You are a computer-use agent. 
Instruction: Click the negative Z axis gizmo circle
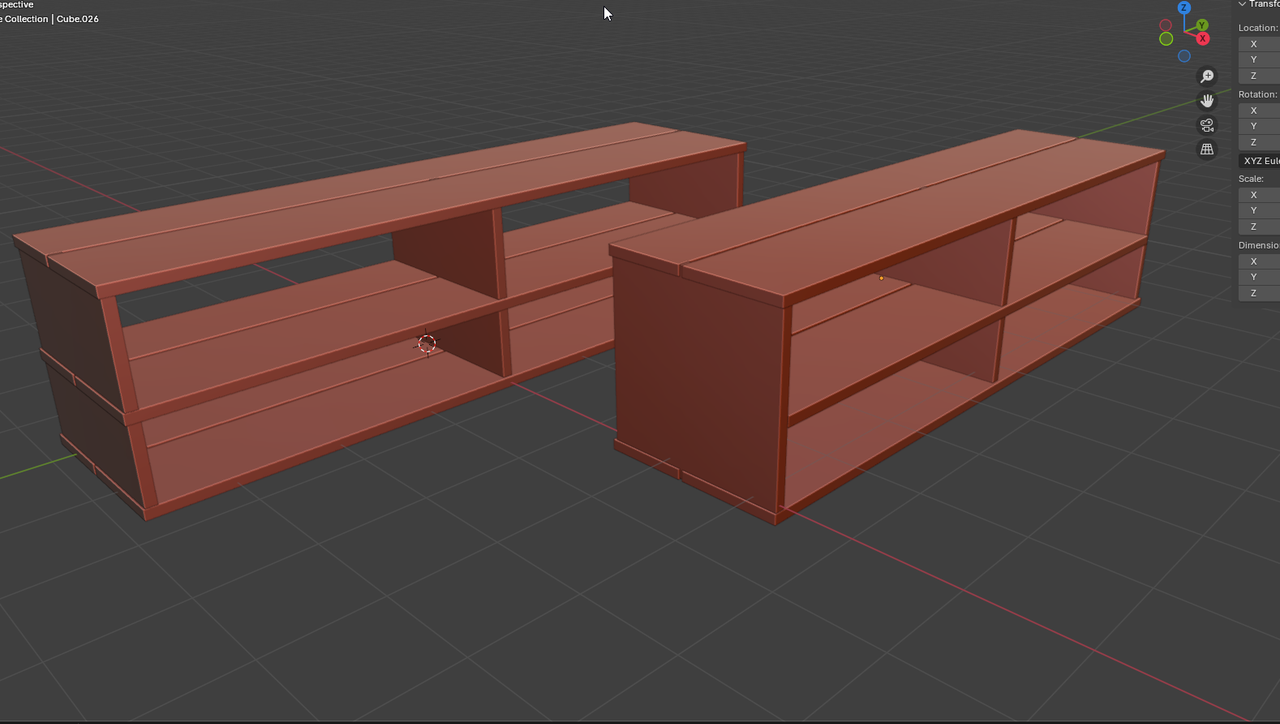1184,56
